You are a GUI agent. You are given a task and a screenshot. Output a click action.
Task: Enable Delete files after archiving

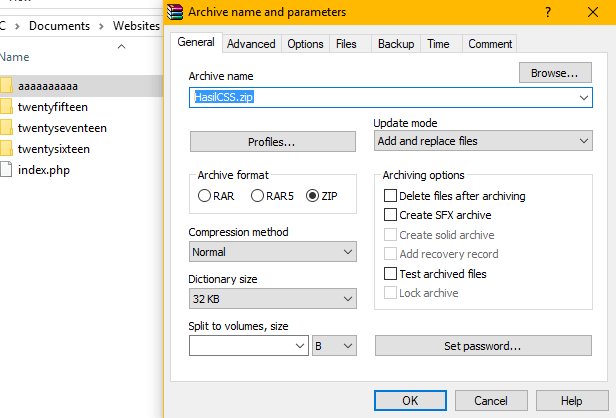390,195
